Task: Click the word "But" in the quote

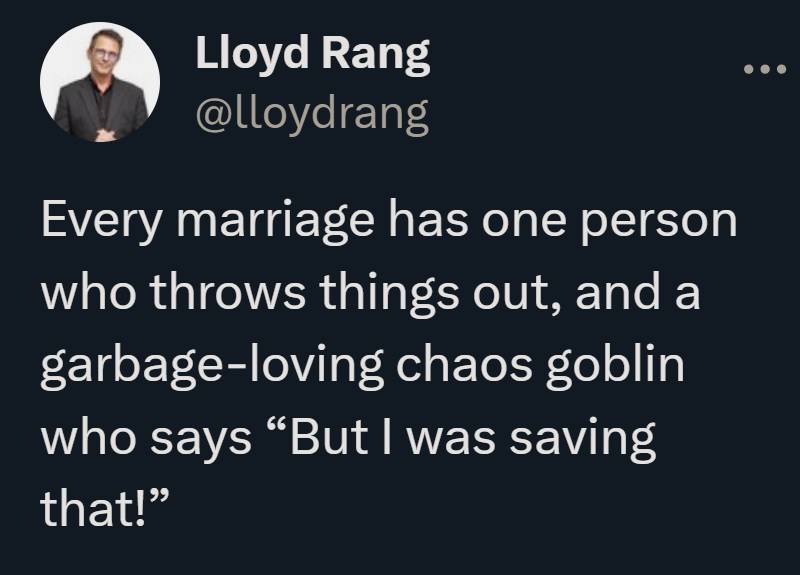Action: pyautogui.click(x=316, y=438)
